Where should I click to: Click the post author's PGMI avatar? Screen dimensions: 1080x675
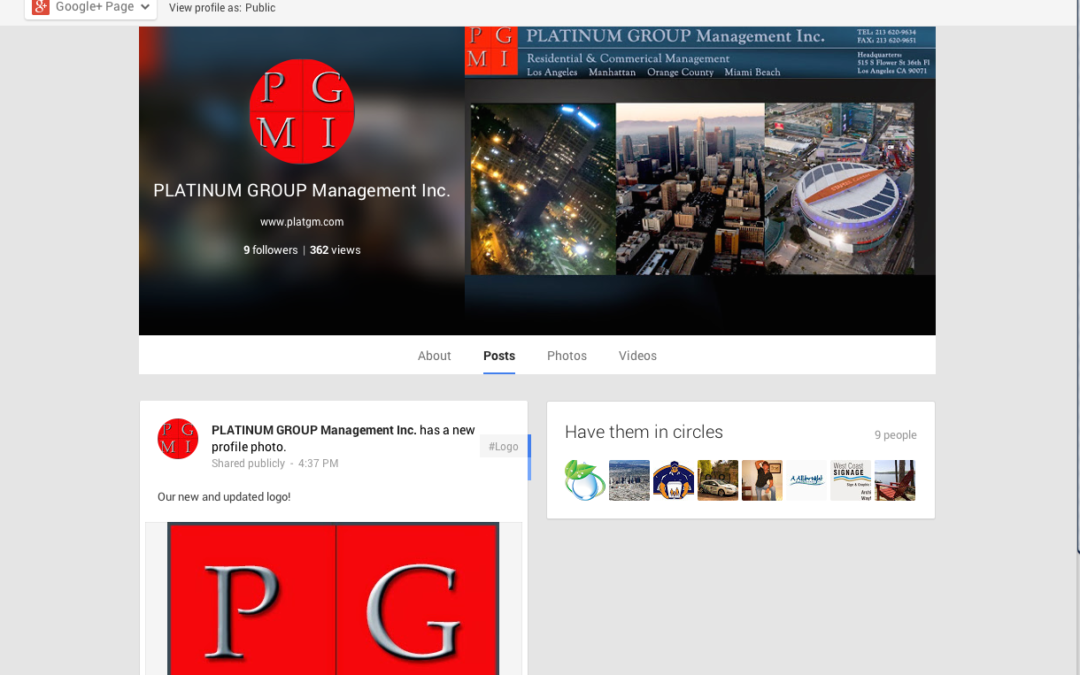pos(178,439)
